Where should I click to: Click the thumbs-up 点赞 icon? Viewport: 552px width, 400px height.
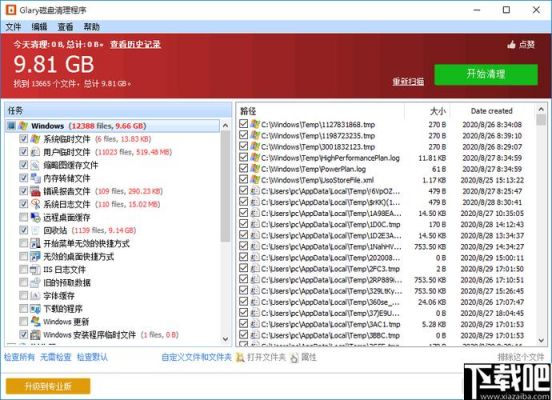[x=511, y=45]
